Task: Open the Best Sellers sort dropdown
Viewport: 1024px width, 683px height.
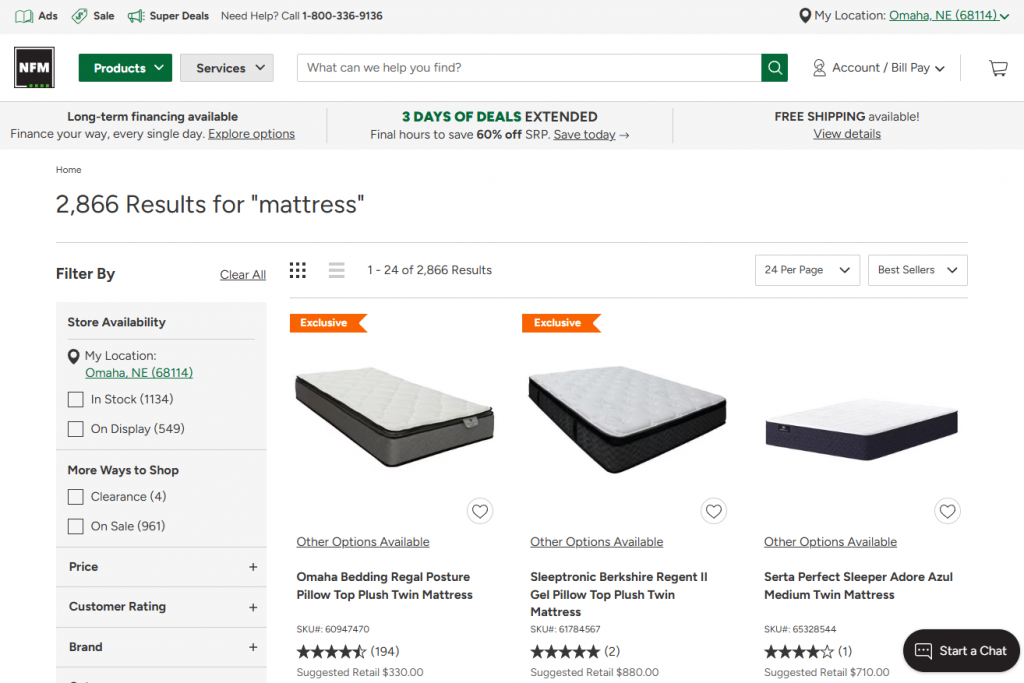Action: [x=918, y=270]
